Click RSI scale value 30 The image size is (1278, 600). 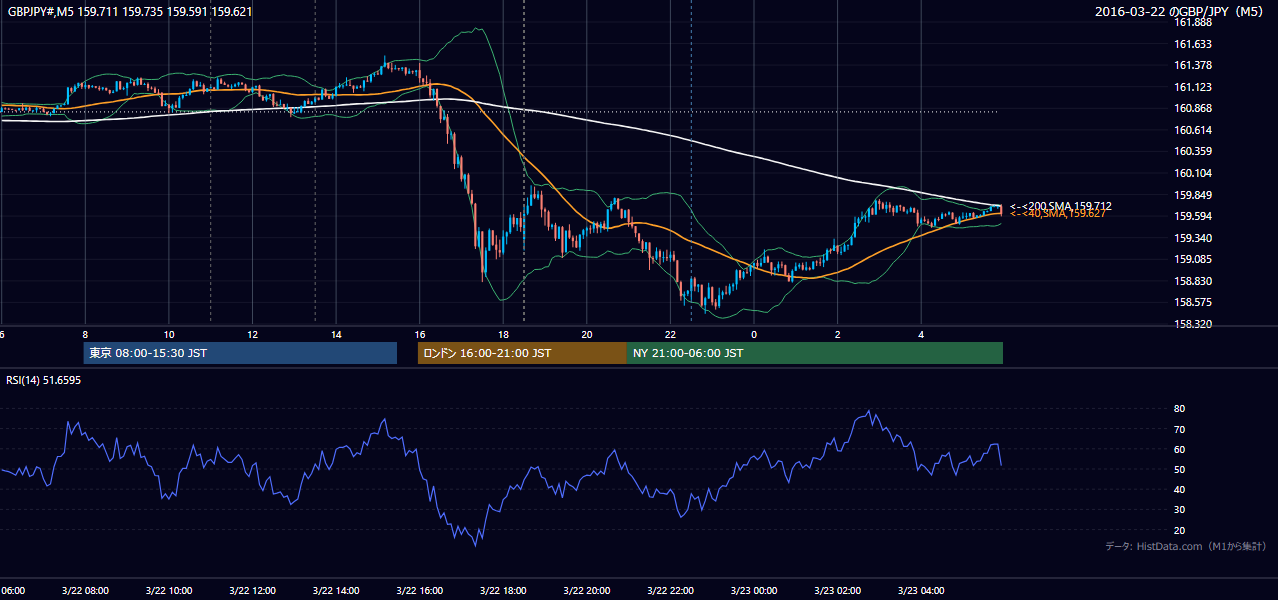1179,510
